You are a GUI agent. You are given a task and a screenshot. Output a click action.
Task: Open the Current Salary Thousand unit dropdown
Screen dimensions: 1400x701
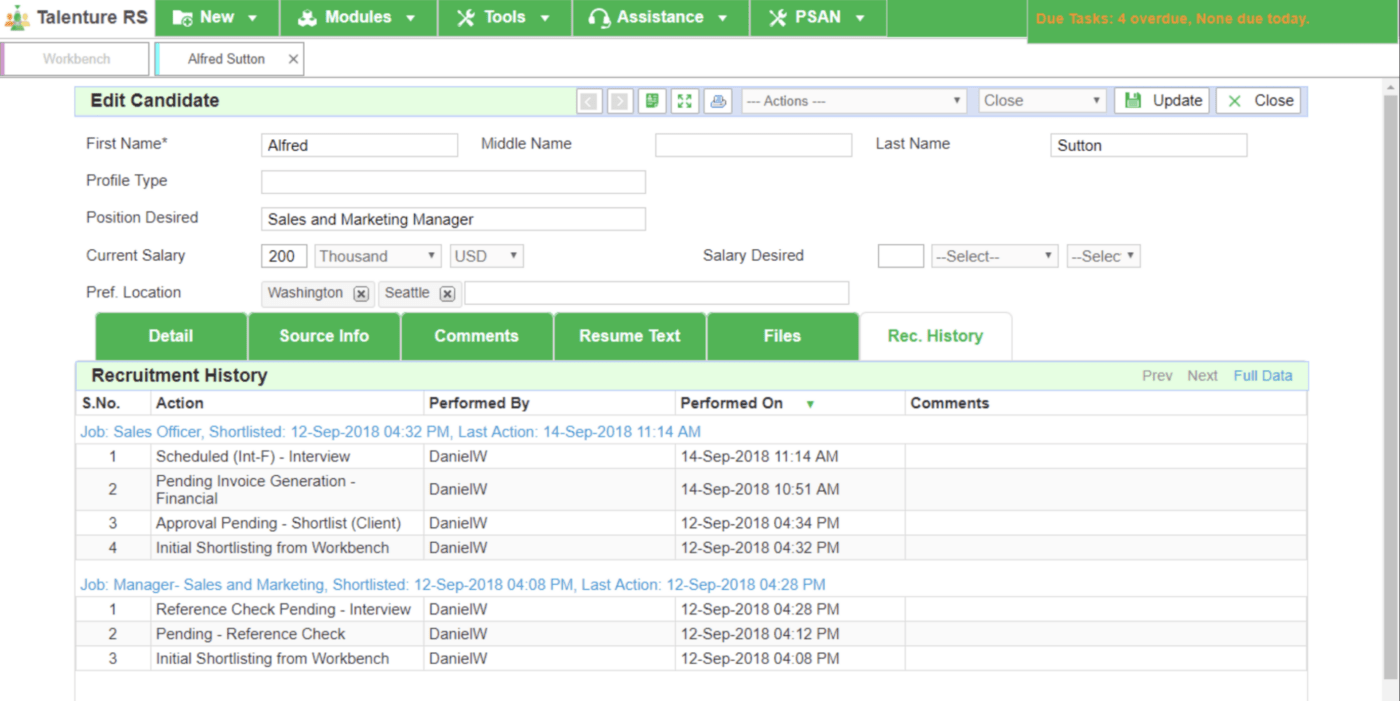point(378,256)
